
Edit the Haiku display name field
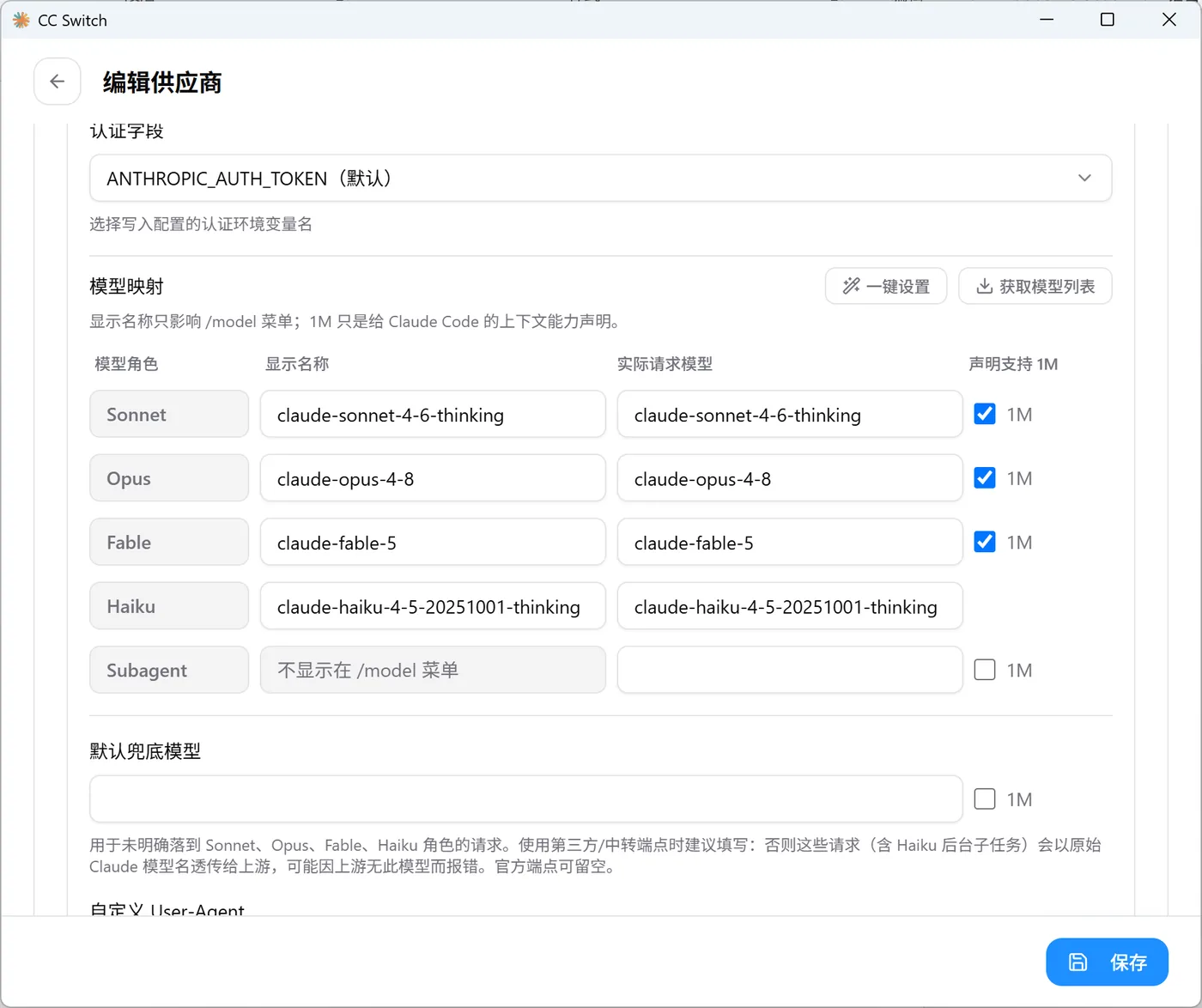tap(433, 606)
